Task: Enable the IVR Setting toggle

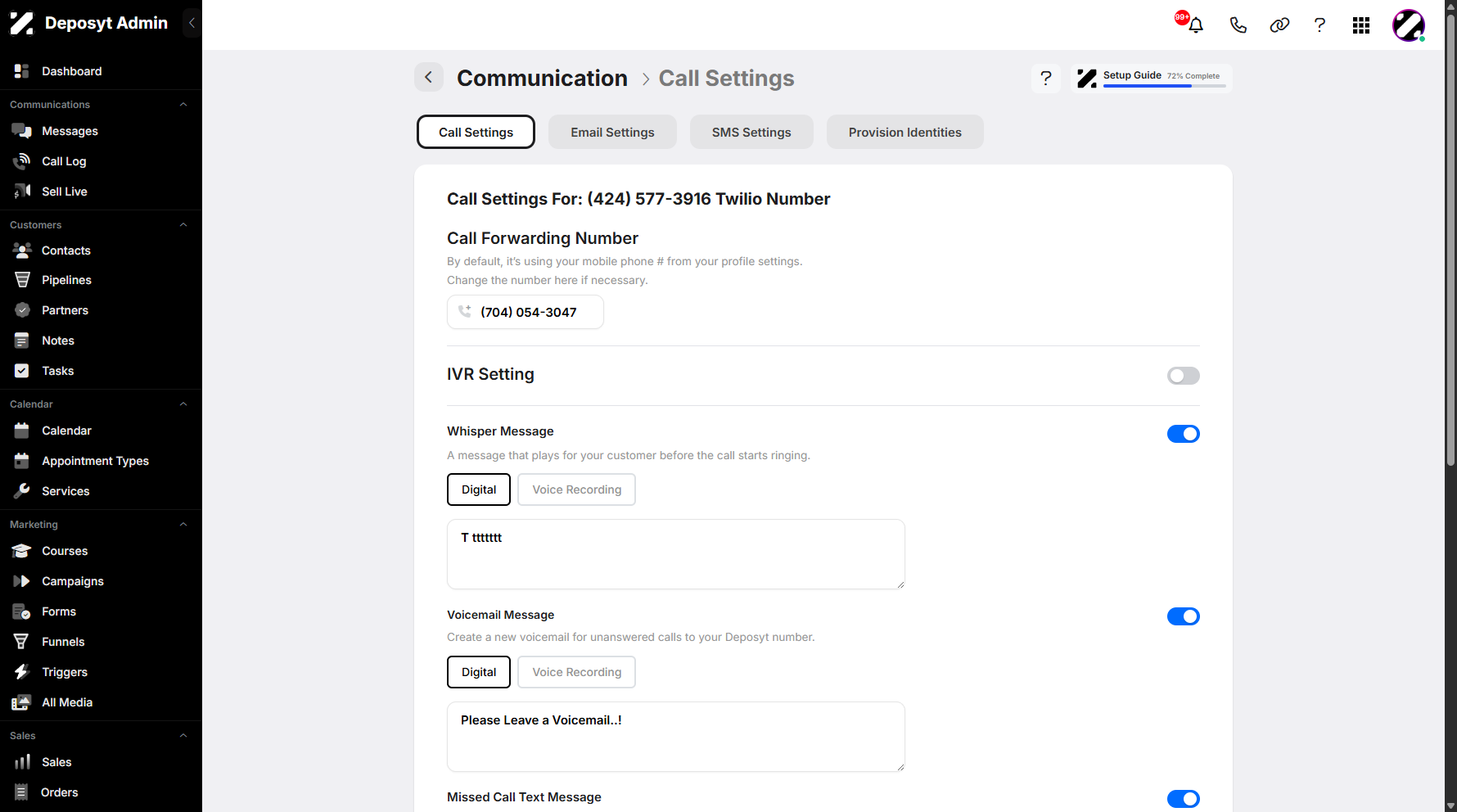Action: point(1183,376)
